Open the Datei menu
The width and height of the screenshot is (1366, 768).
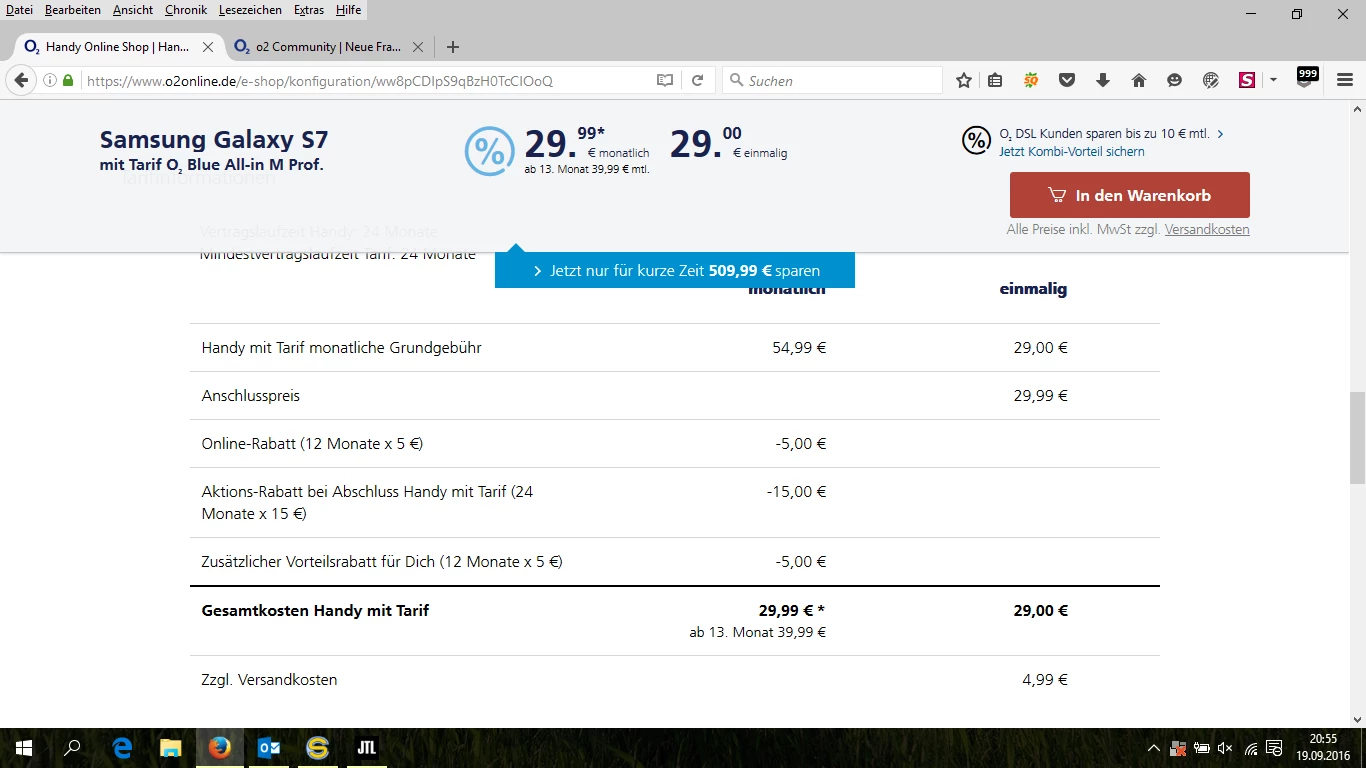[x=19, y=10]
